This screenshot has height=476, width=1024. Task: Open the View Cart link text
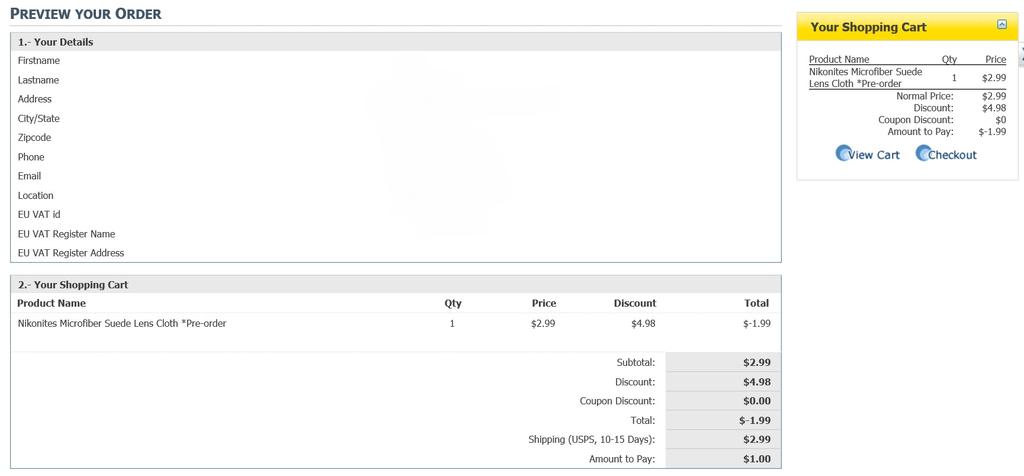[874, 155]
